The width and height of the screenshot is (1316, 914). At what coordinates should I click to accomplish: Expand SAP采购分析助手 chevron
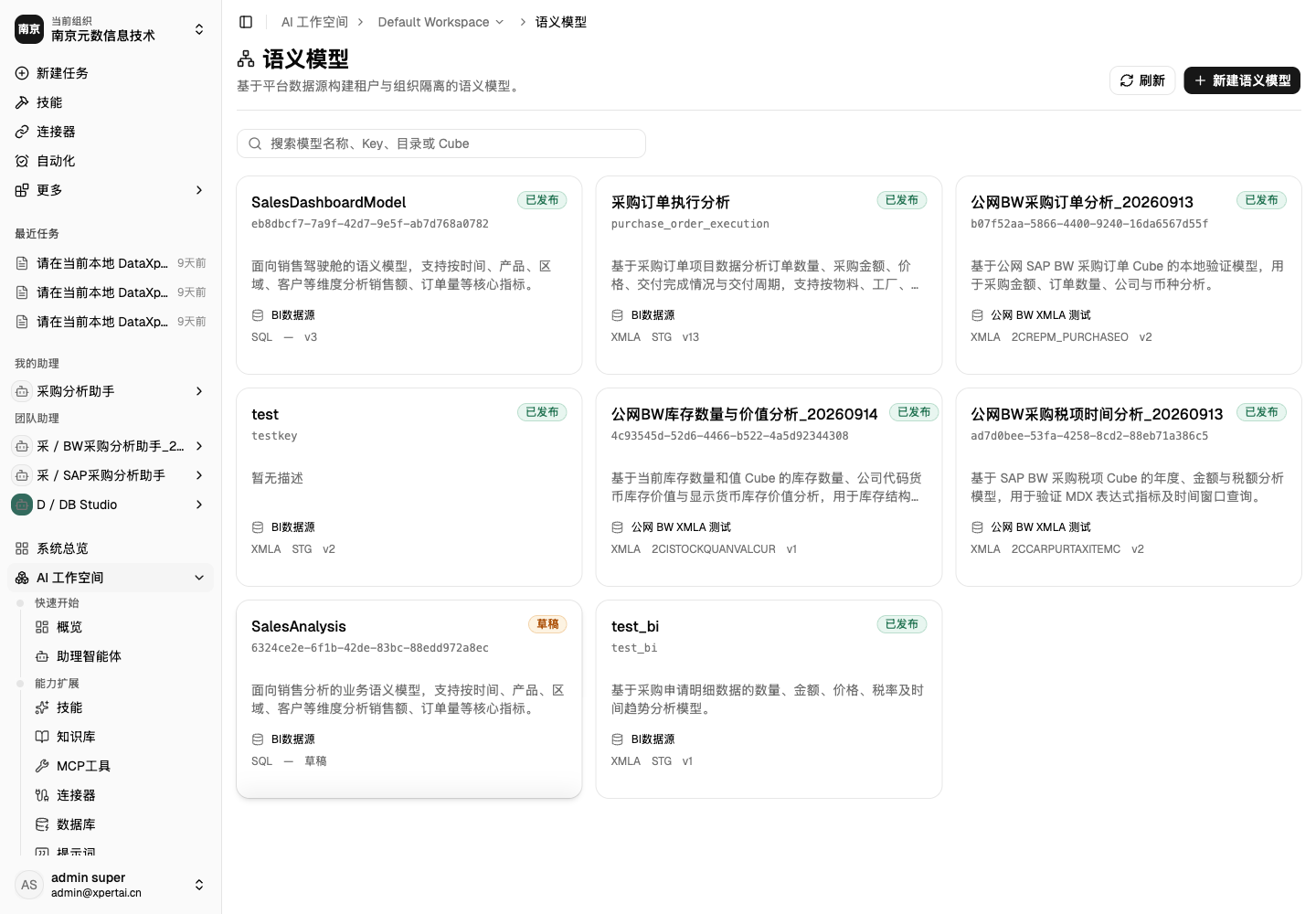click(199, 475)
